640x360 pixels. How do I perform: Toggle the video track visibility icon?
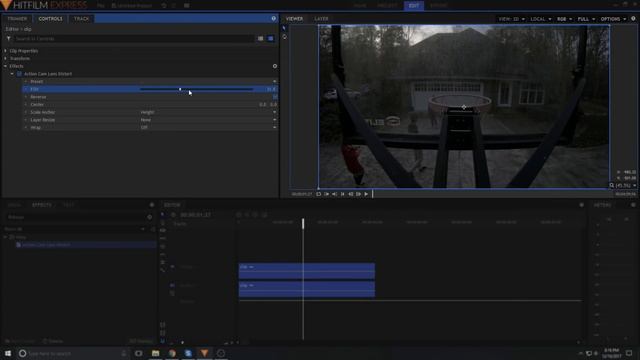point(172,267)
